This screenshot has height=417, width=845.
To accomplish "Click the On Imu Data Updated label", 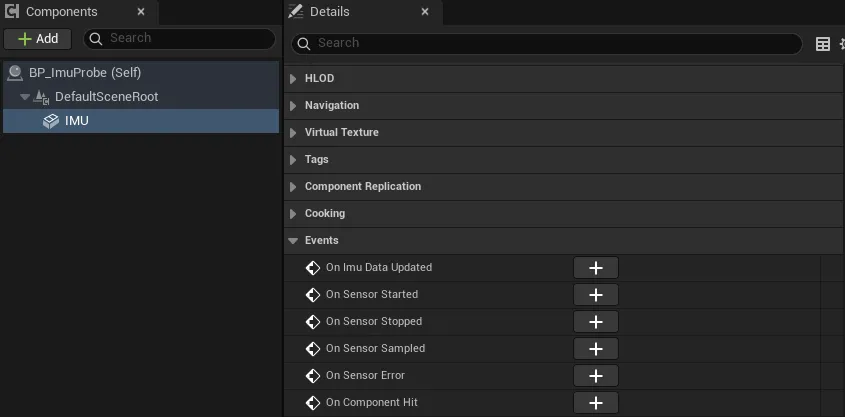I will 379,267.
